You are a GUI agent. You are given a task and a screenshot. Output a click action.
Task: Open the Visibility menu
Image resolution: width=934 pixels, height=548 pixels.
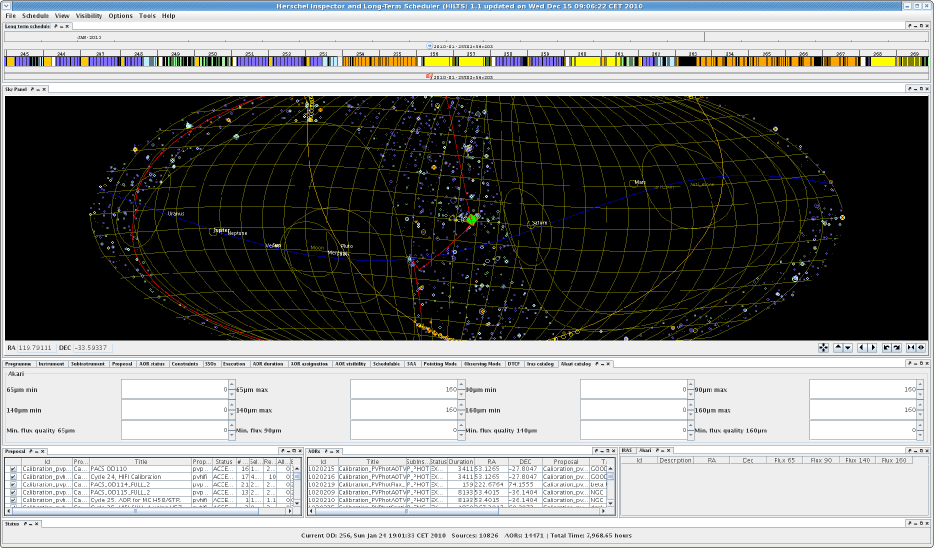pos(89,16)
